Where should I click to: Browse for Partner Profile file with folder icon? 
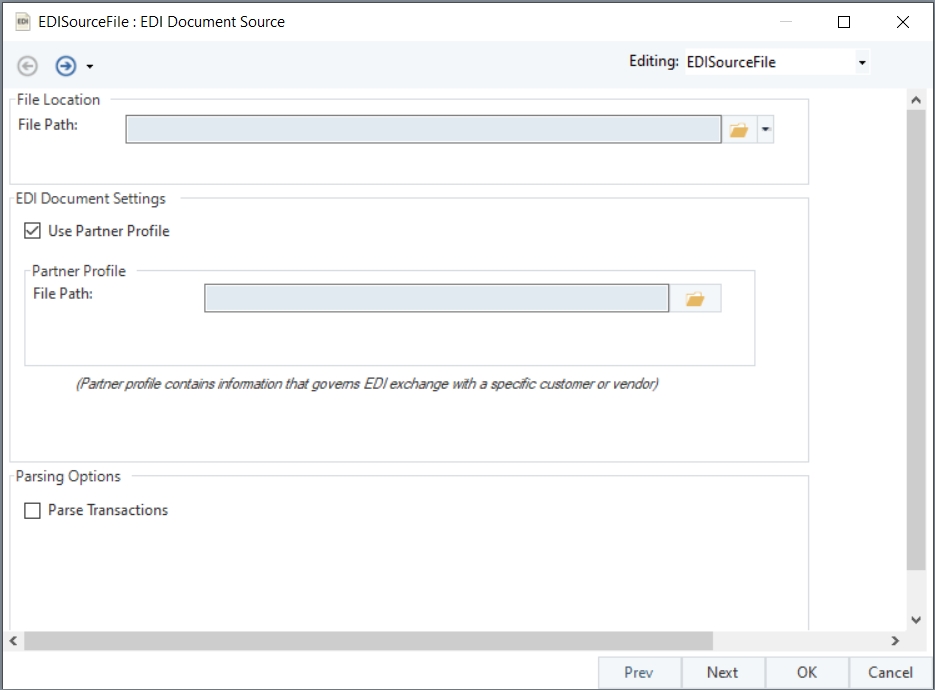695,298
